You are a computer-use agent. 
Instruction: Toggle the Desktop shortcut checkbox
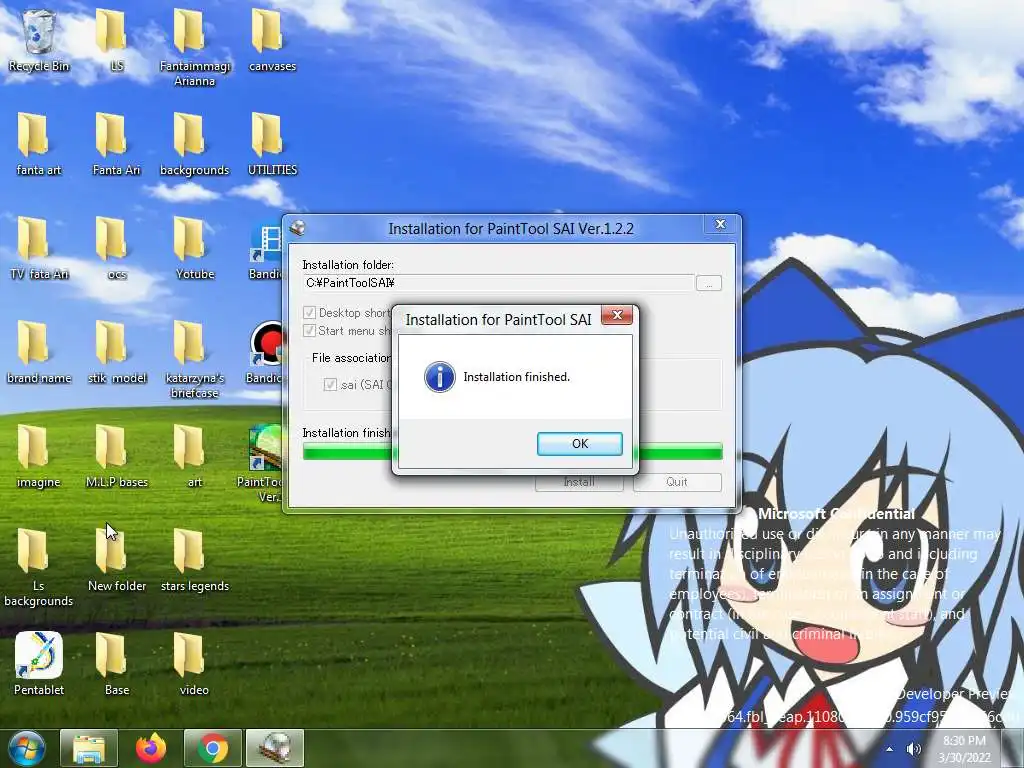click(x=310, y=313)
